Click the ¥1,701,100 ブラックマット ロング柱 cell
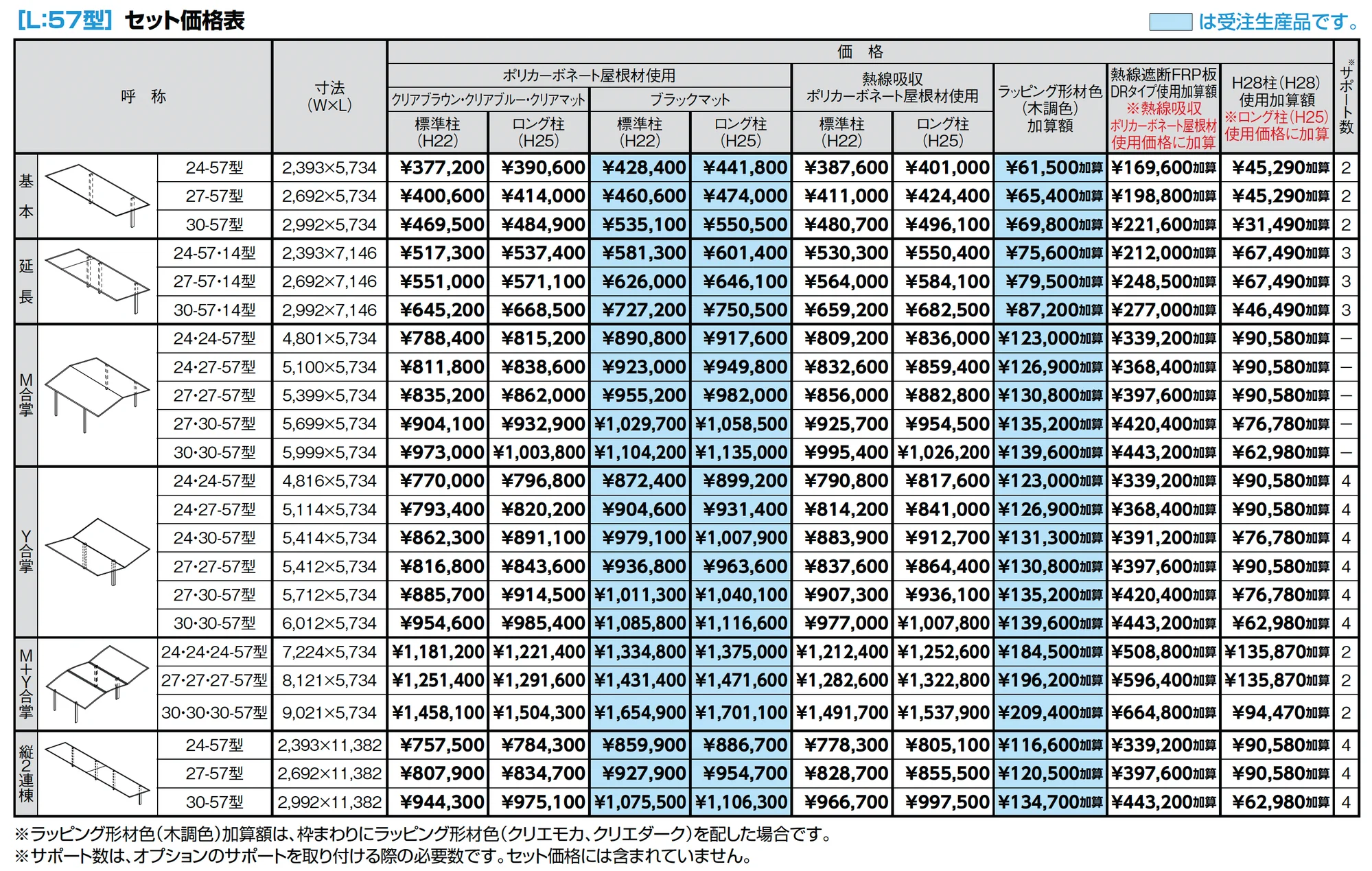Image resolution: width=1372 pixels, height=871 pixels. [741, 712]
